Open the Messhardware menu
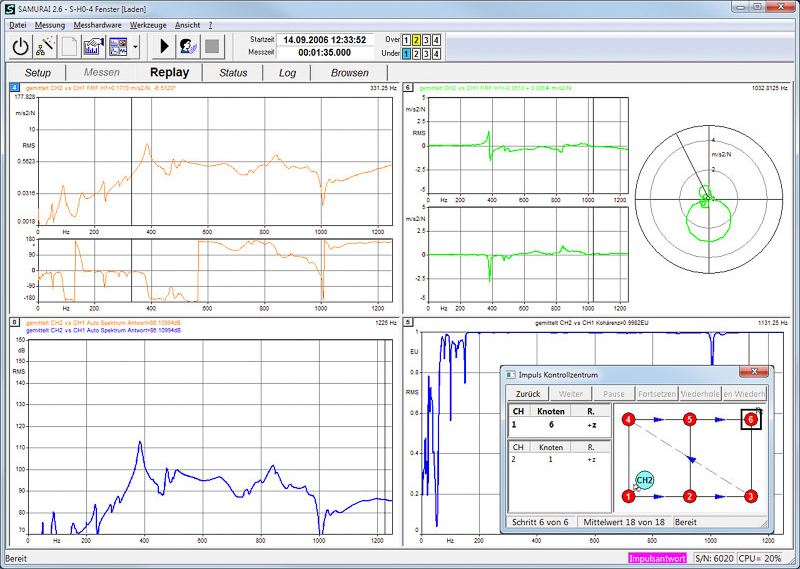800x569 pixels. pos(97,24)
